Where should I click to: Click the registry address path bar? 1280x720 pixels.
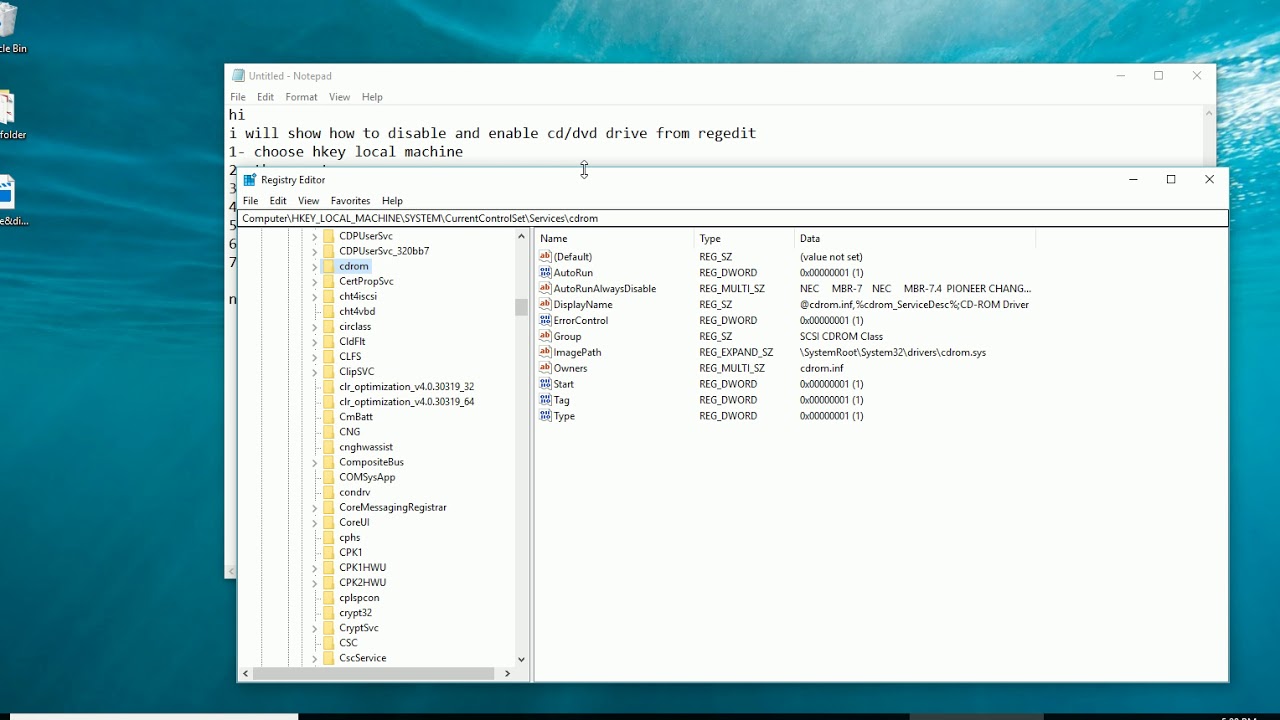(x=733, y=218)
